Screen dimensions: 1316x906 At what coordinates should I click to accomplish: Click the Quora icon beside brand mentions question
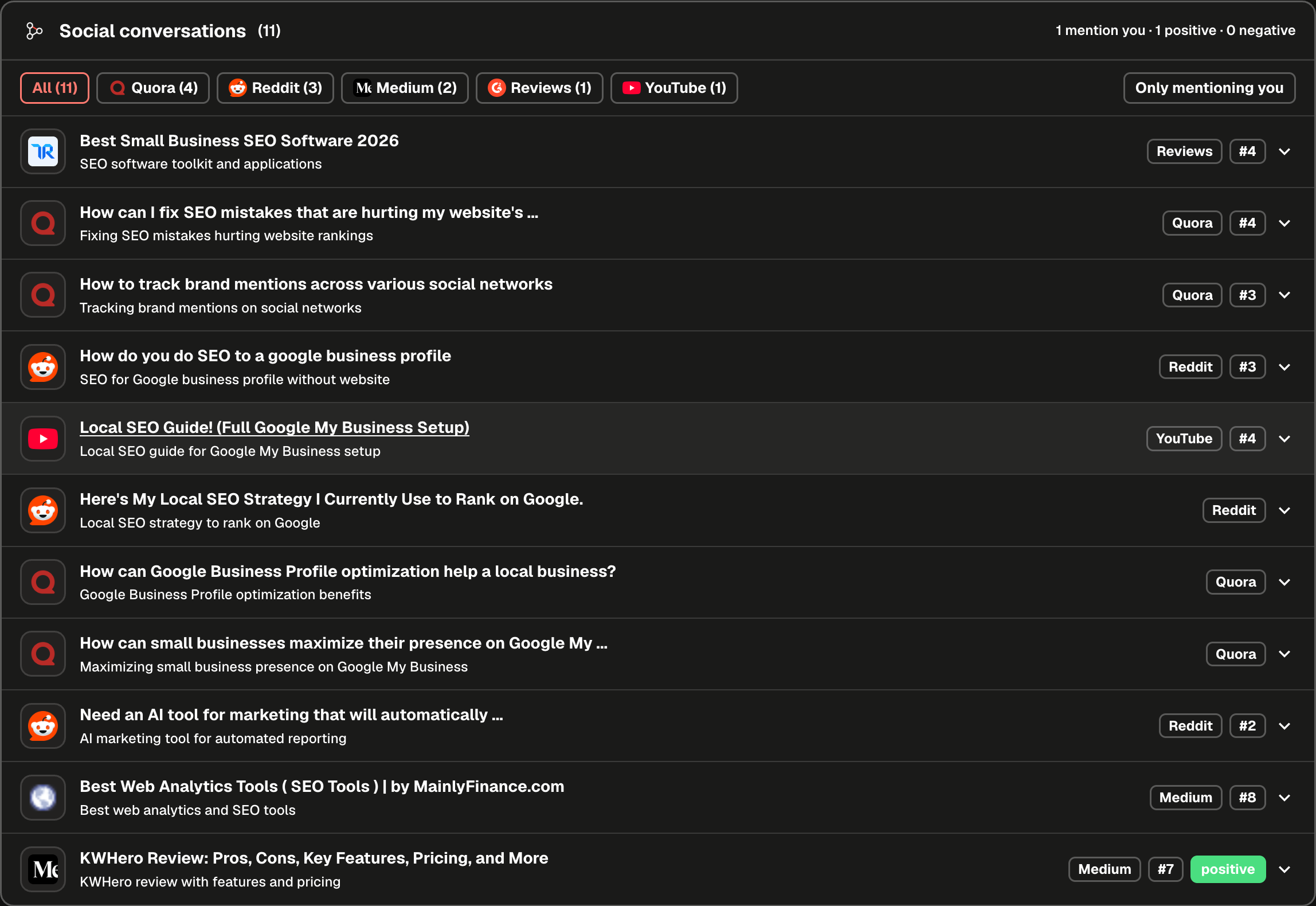tap(43, 295)
